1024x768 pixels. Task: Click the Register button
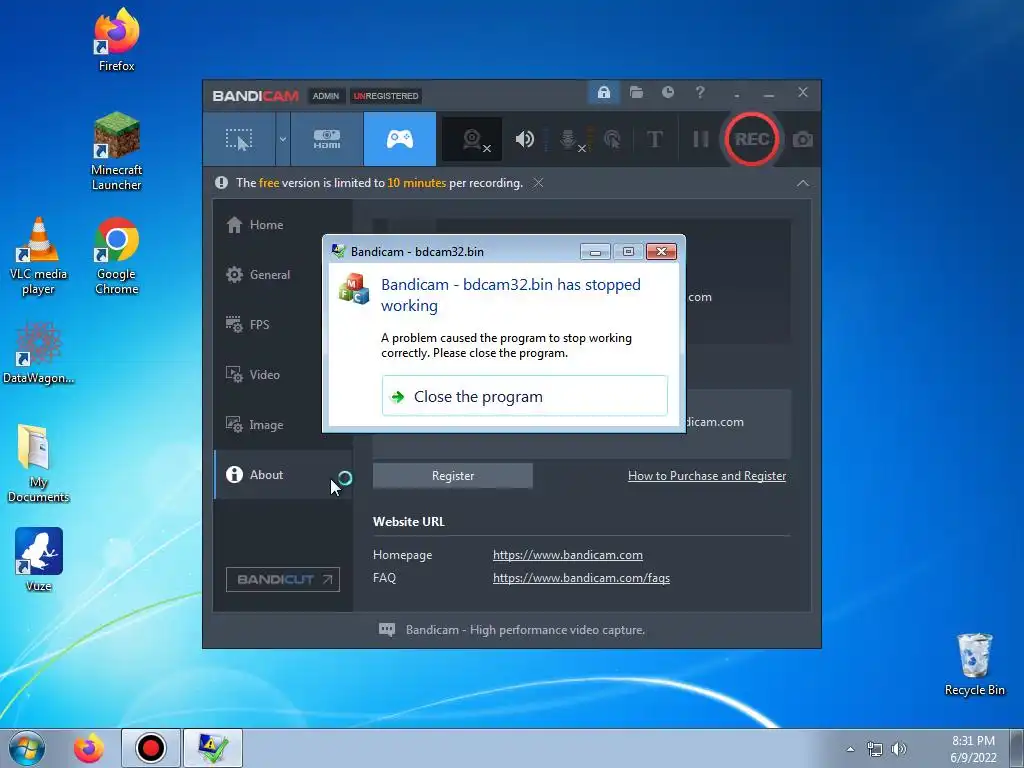[x=453, y=475]
